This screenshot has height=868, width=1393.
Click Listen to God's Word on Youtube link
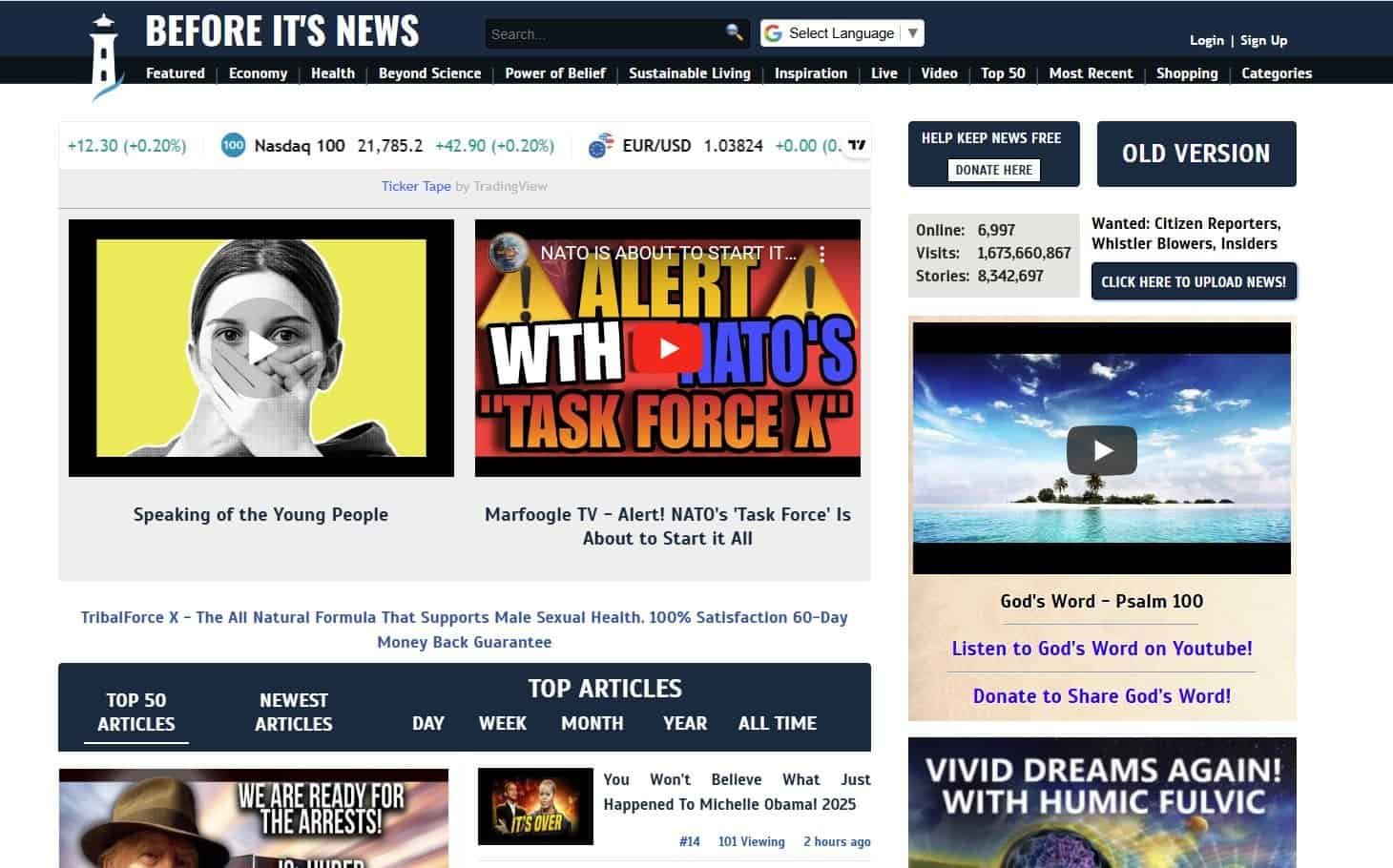[x=1102, y=649]
